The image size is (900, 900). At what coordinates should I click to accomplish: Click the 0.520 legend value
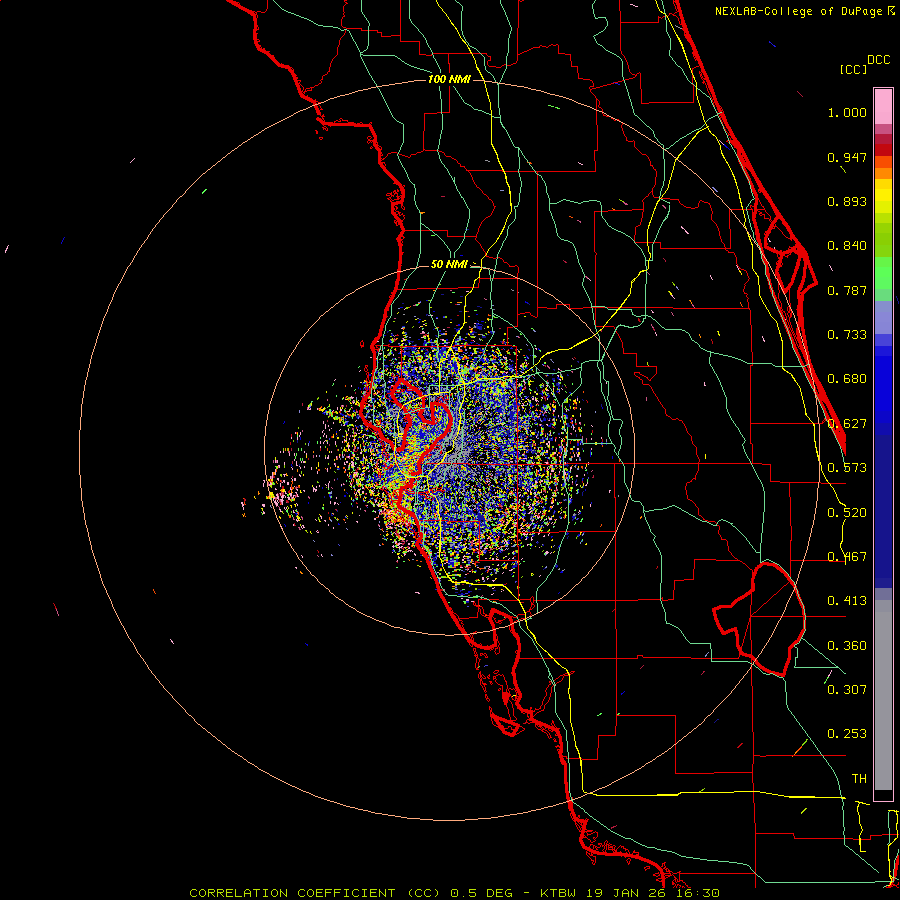tap(847, 513)
